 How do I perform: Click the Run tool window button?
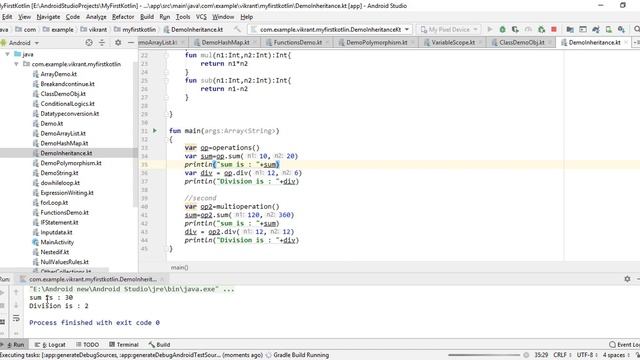[x=13, y=344]
